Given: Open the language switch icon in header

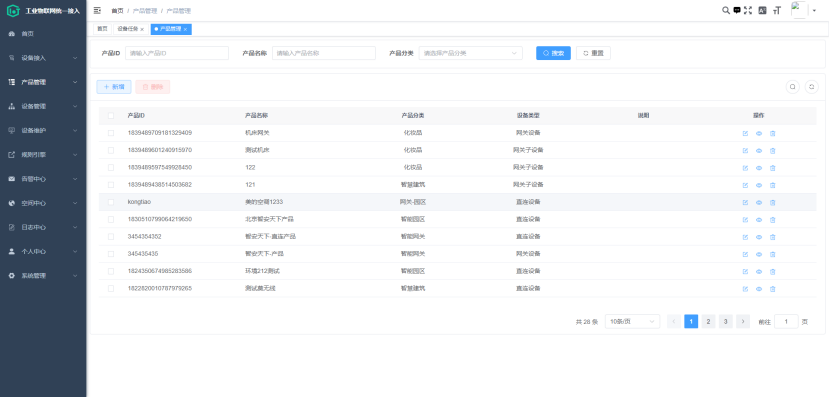Looking at the screenshot, I should click(x=762, y=10).
